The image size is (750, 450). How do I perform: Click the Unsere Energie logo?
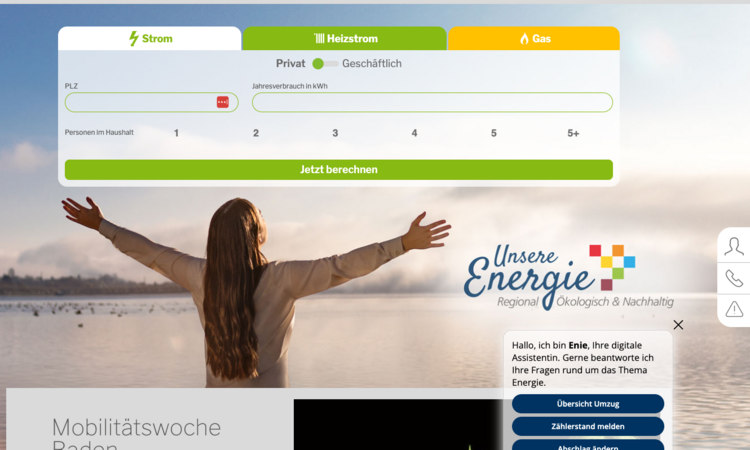click(569, 277)
